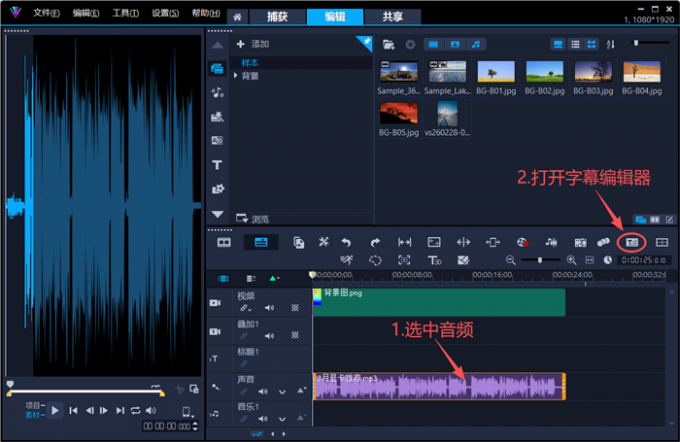Sort clips in the library
680x442 pixels.
point(611,44)
